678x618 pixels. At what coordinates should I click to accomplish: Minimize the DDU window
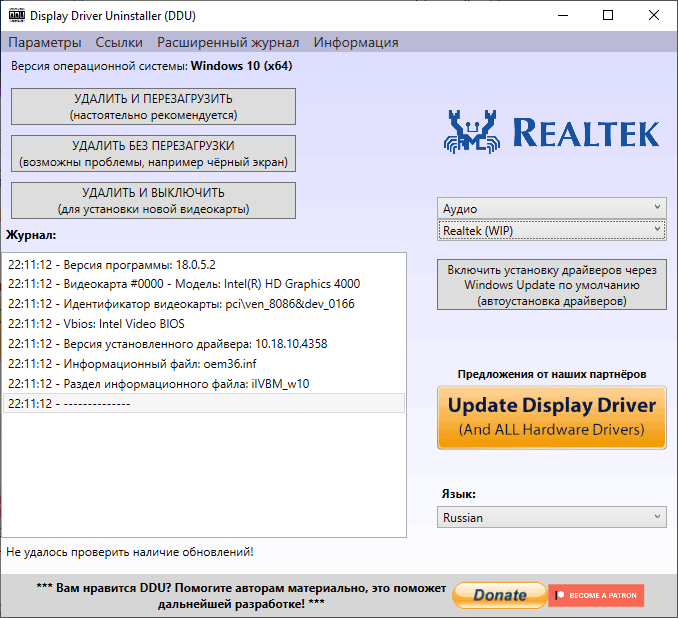coord(563,16)
